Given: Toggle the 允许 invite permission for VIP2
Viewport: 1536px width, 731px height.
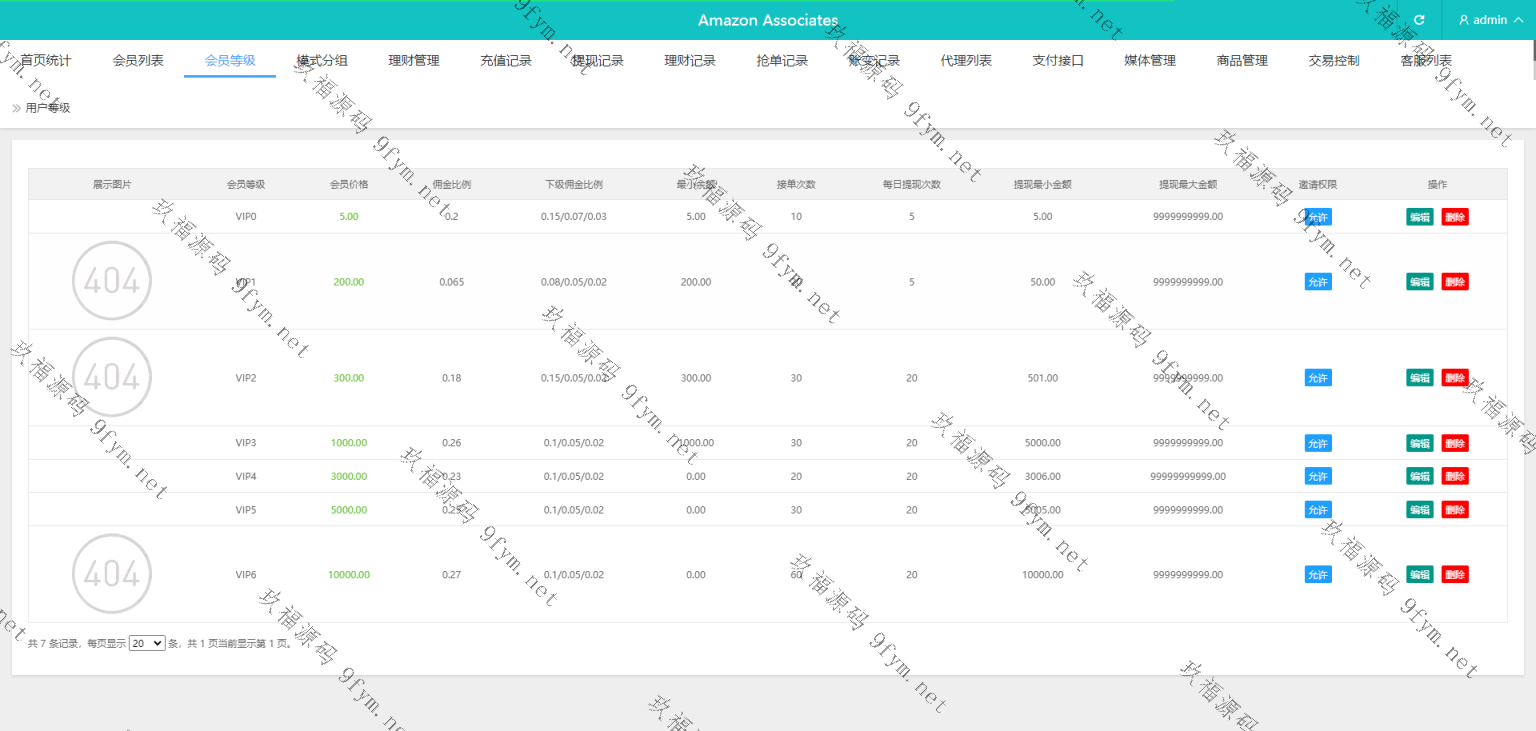Looking at the screenshot, I should pos(1318,378).
